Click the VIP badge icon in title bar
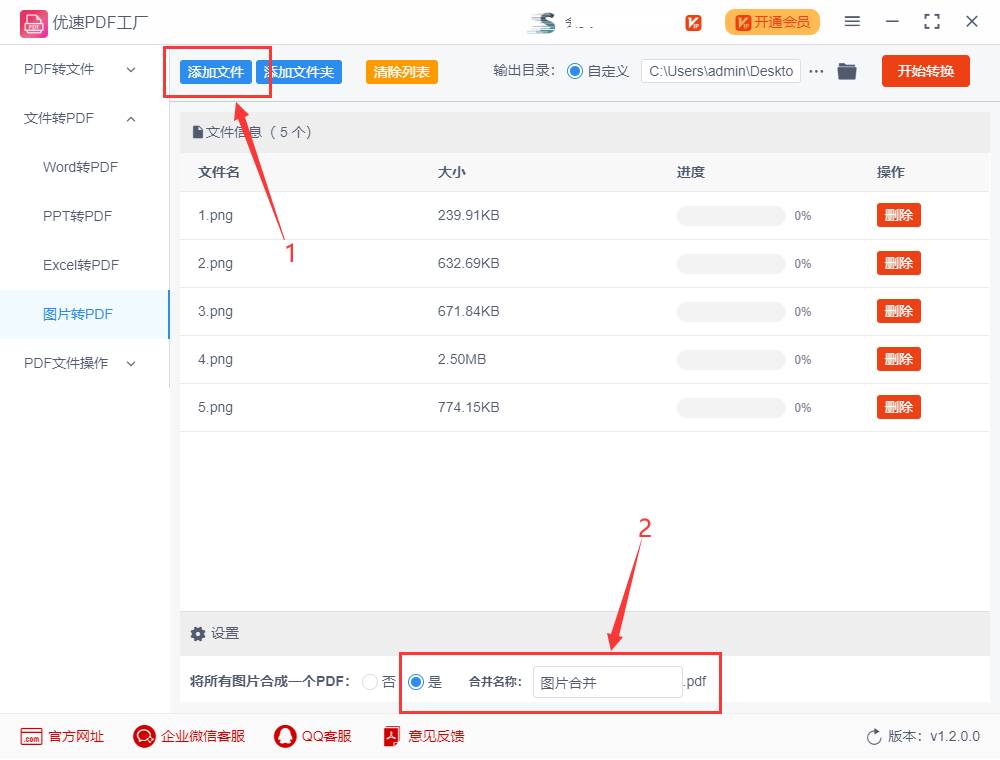The width and height of the screenshot is (1000, 760). coord(693,23)
